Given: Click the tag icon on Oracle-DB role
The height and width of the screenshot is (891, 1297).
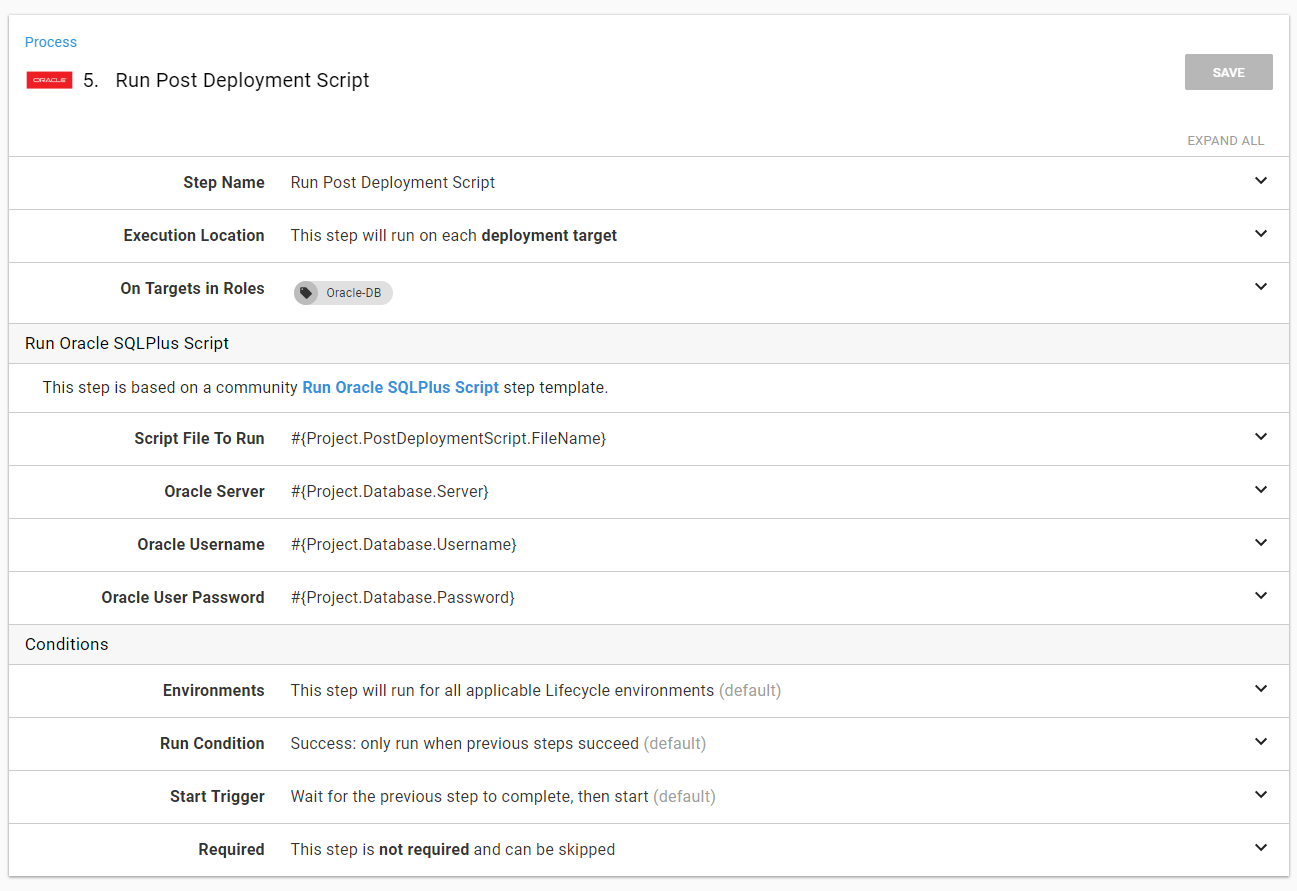Looking at the screenshot, I should click(306, 293).
